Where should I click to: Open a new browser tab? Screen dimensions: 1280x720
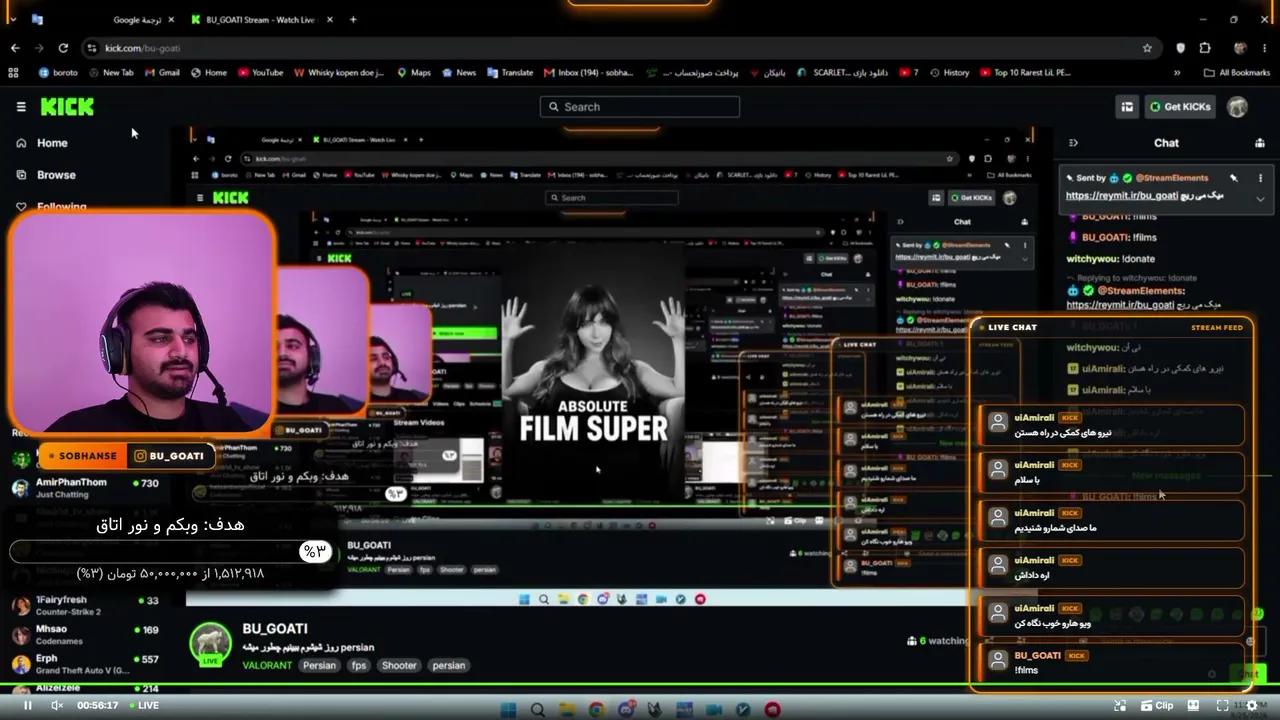point(353,19)
